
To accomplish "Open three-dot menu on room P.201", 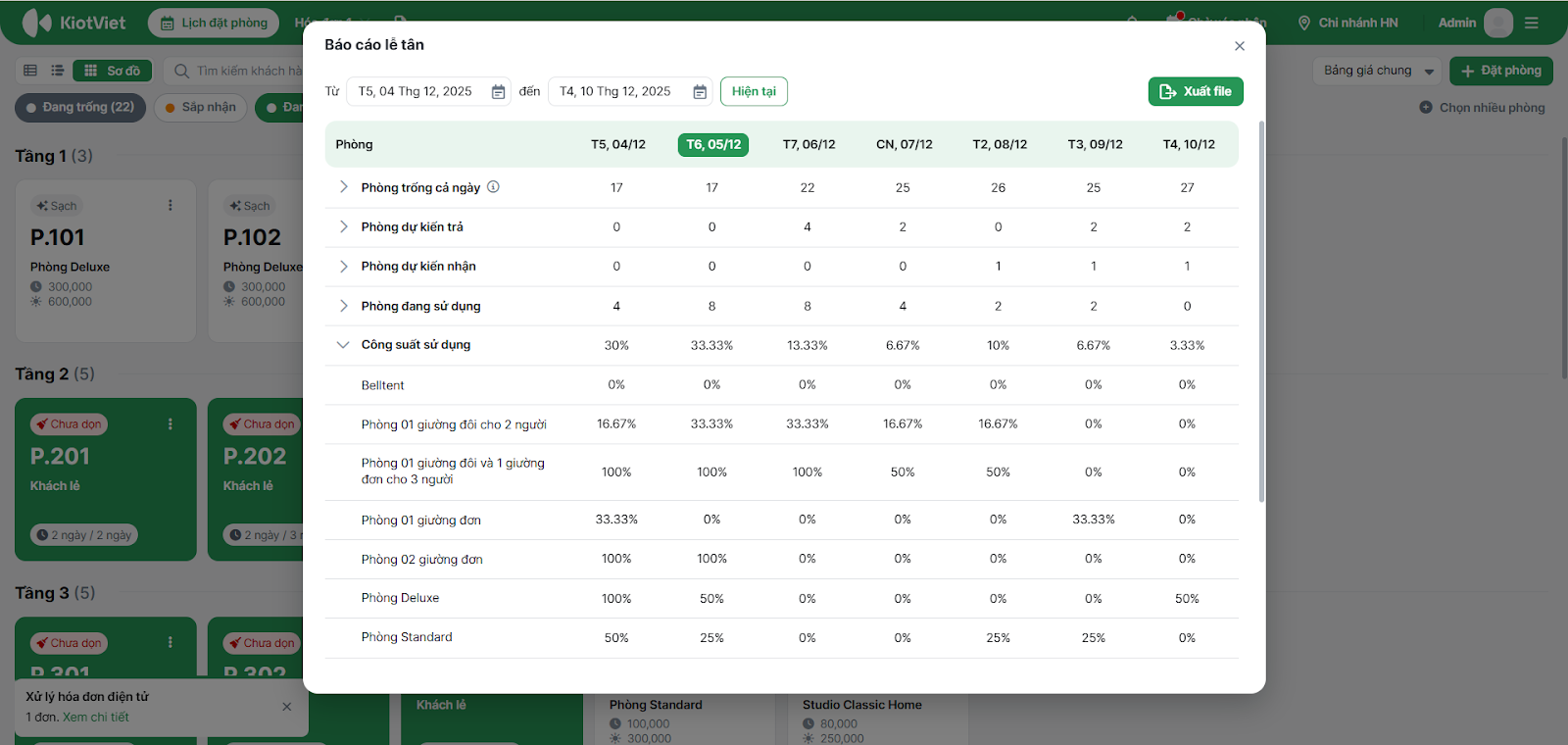I will point(171,424).
